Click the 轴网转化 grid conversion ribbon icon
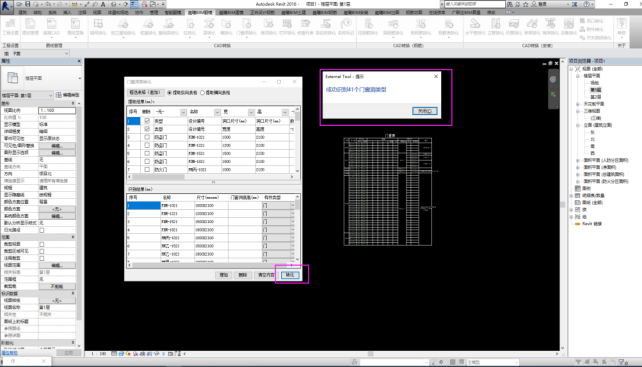This screenshot has height=367, width=642. [98, 27]
